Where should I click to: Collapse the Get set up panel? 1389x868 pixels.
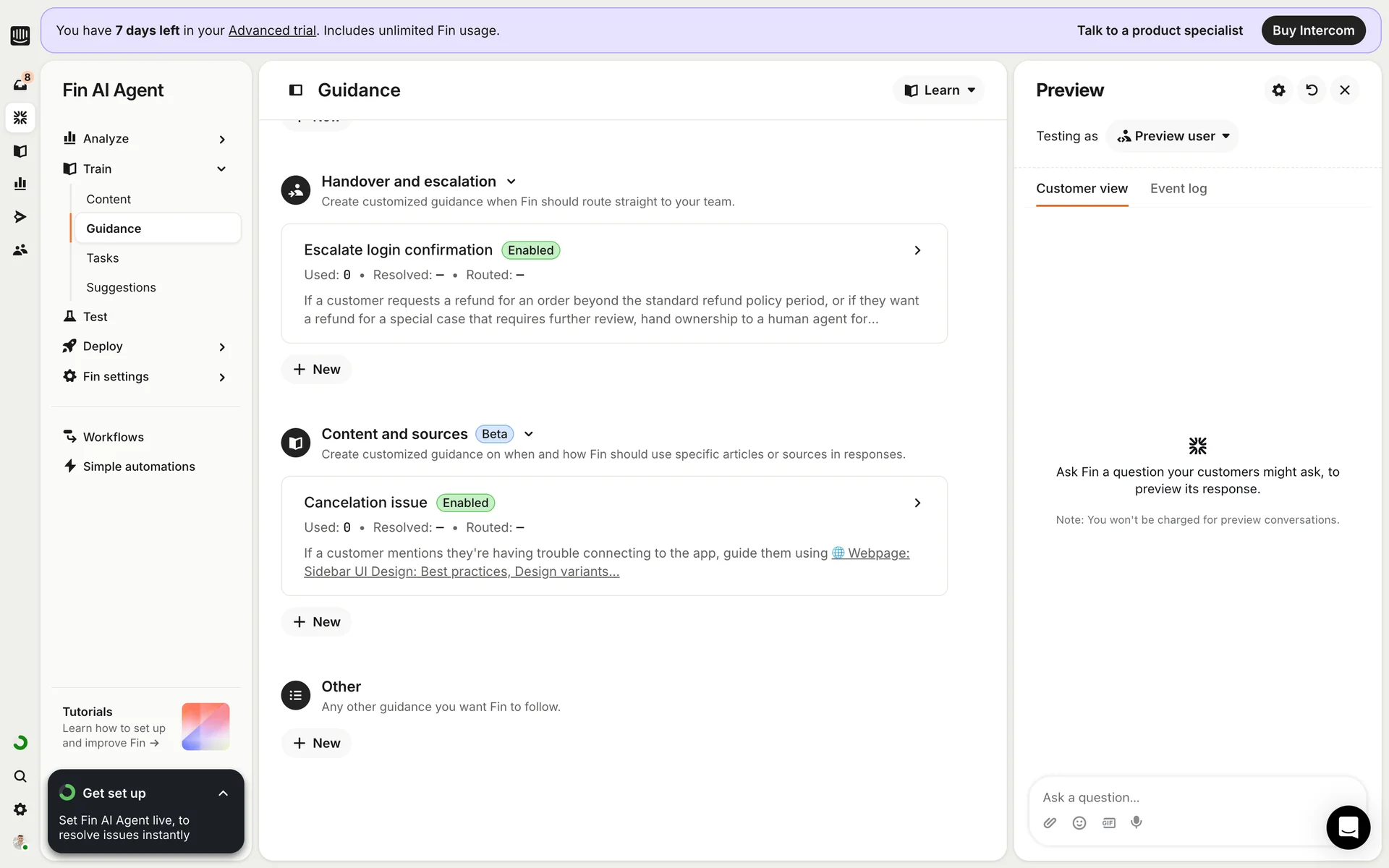point(223,793)
